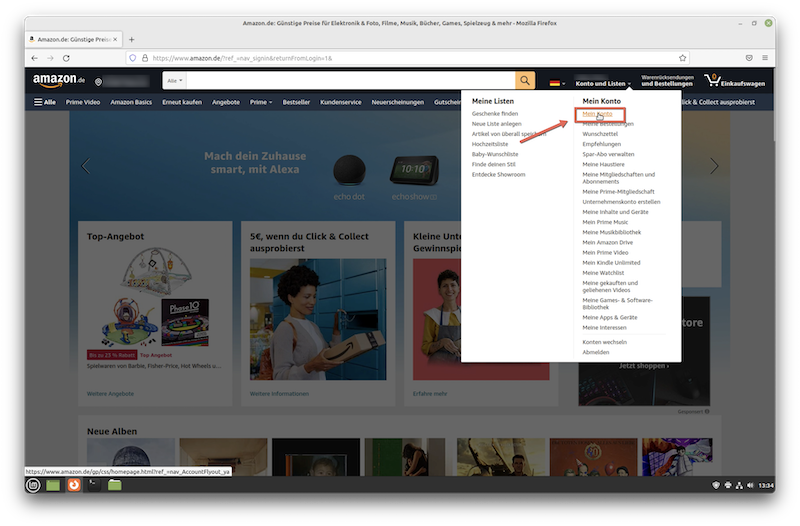Click Abmelden to sign out
This screenshot has width=800, height=526.
pos(595,353)
